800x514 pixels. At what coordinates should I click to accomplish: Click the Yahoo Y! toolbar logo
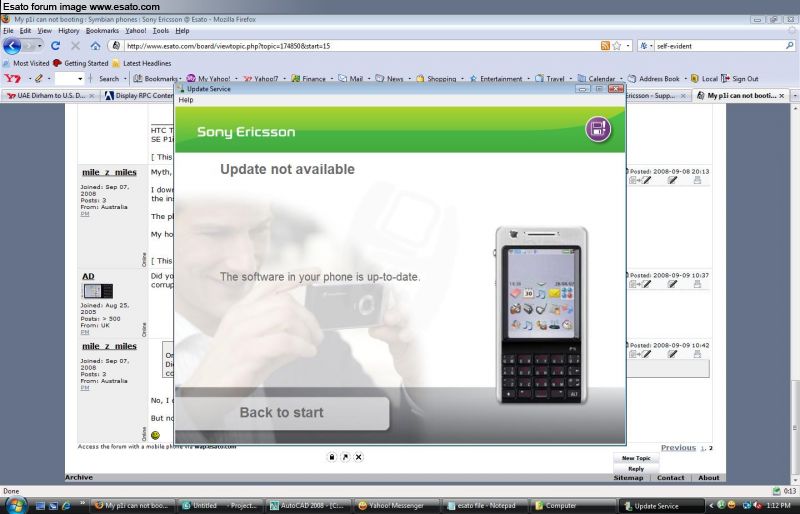12,79
